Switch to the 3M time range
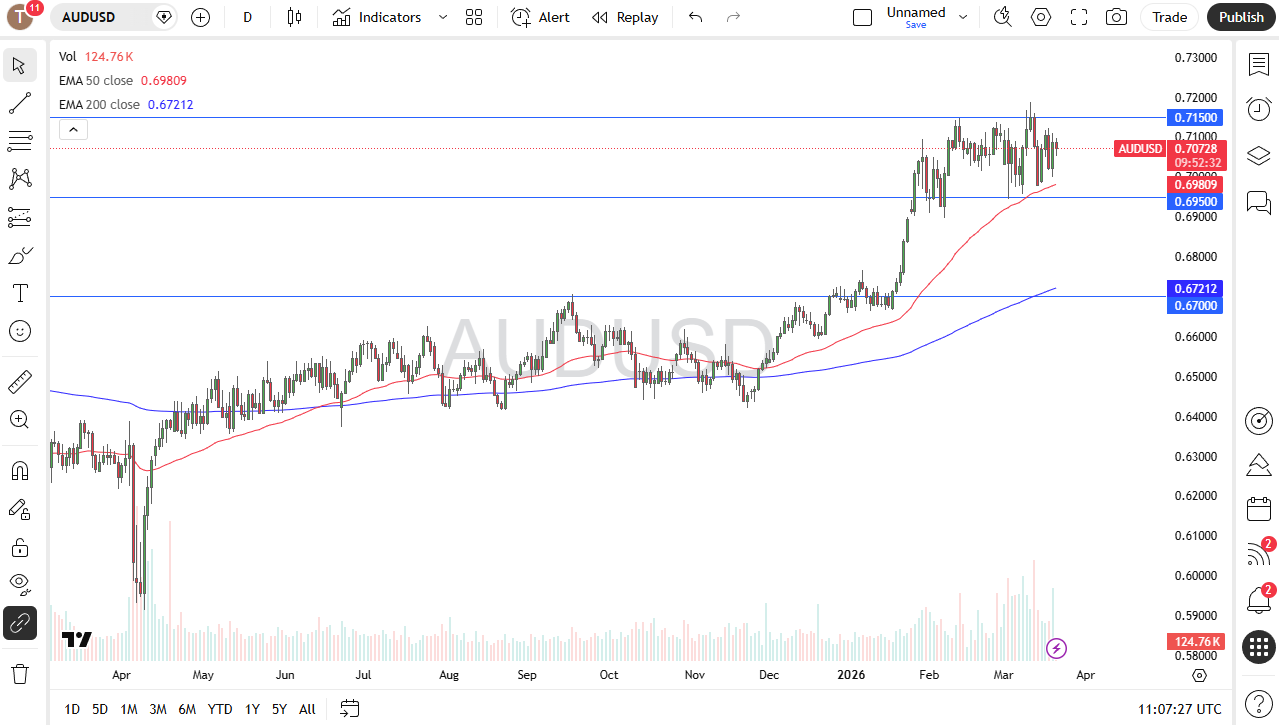This screenshot has width=1279, height=725. 158,709
